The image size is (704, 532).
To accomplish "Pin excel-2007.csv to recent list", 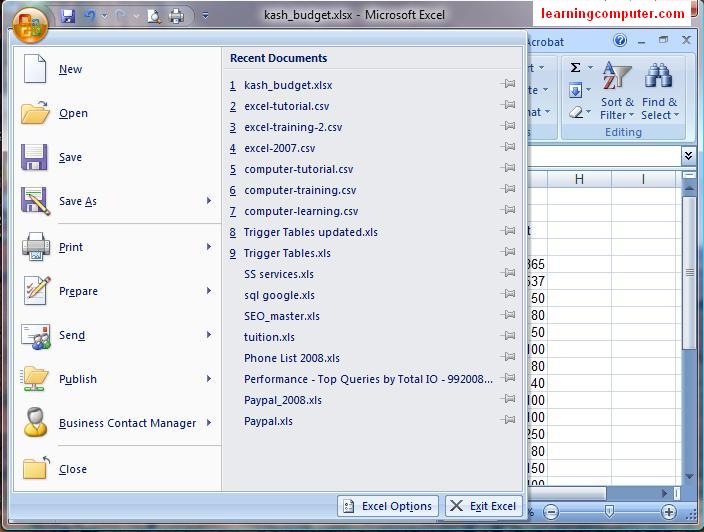I will pyautogui.click(x=509, y=147).
